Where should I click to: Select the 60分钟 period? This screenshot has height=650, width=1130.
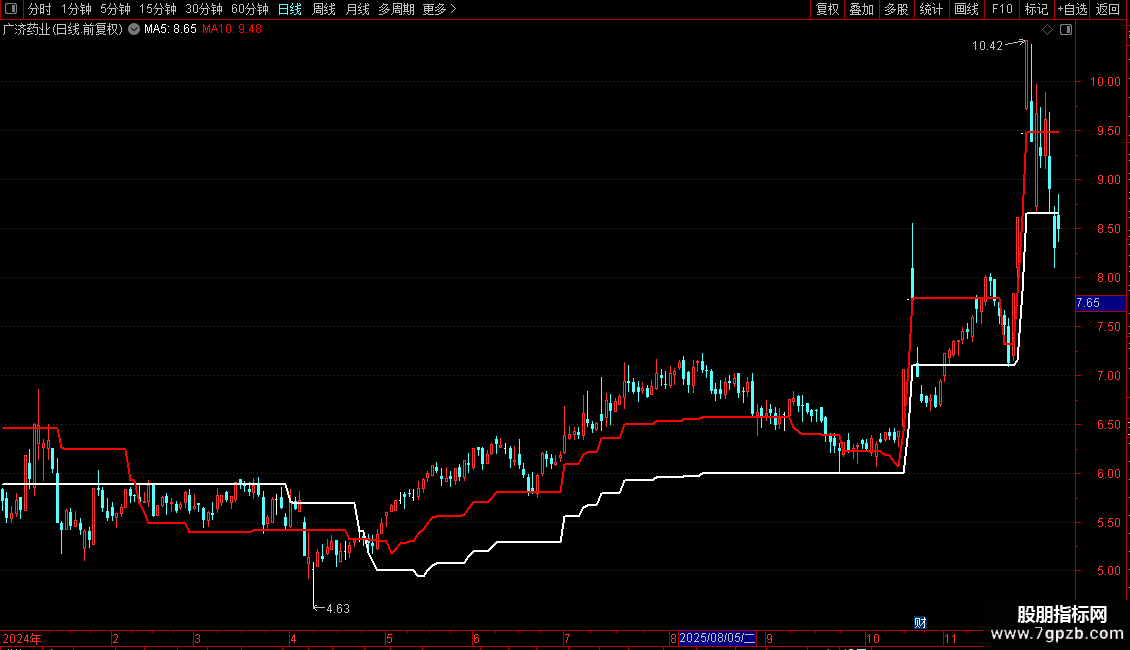250,9
